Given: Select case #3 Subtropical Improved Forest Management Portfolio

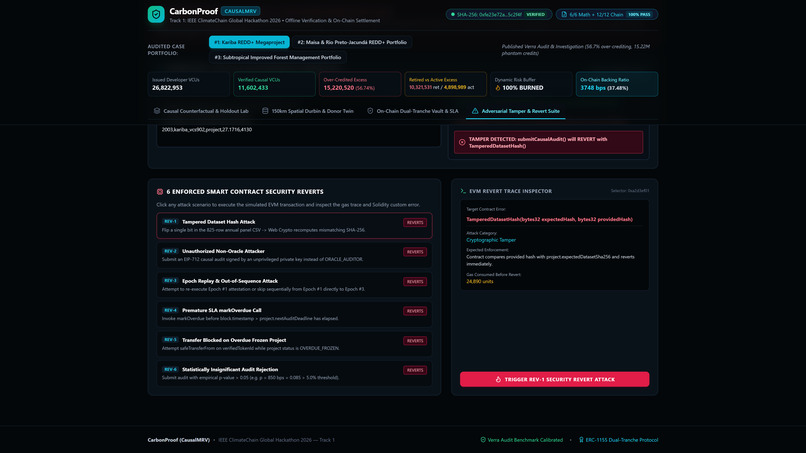Looking at the screenshot, I should click(278, 58).
